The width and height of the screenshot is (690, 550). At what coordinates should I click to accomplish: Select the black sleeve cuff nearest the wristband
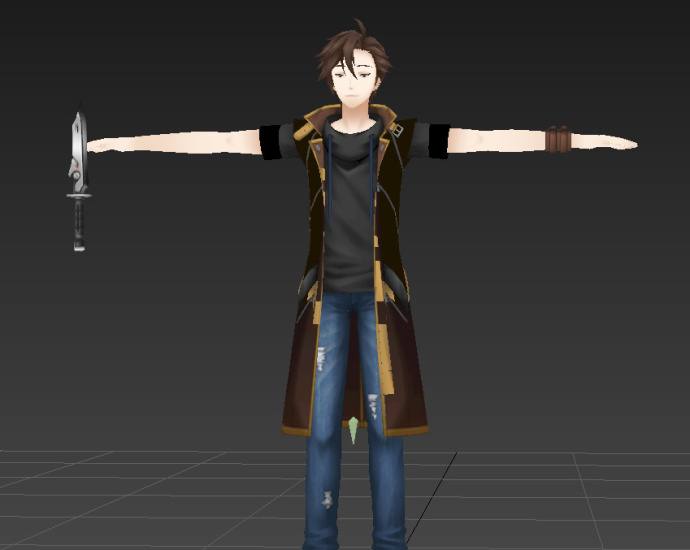pos(438,140)
